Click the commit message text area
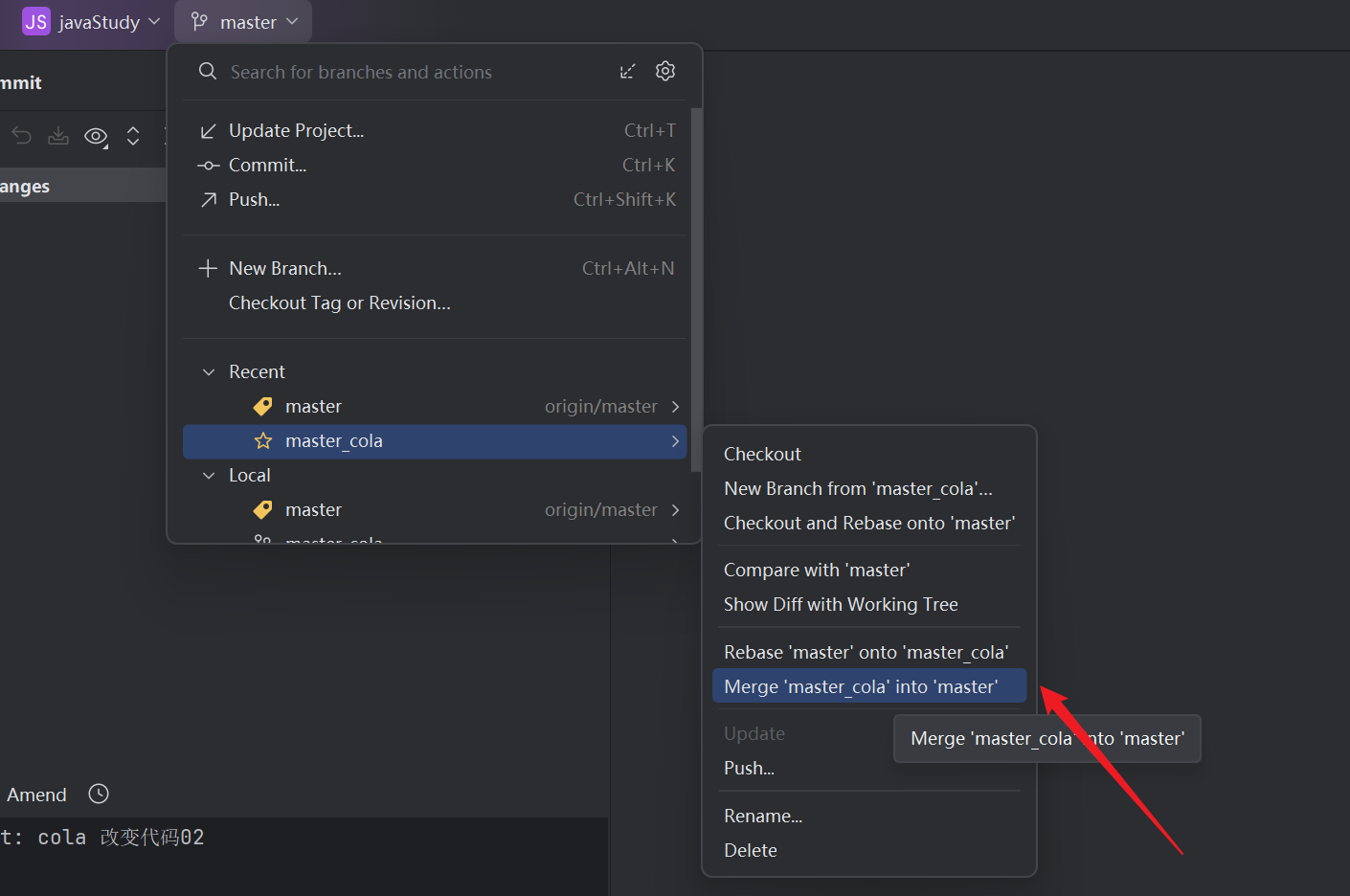Screen dimensions: 1350x896 coord(304,857)
